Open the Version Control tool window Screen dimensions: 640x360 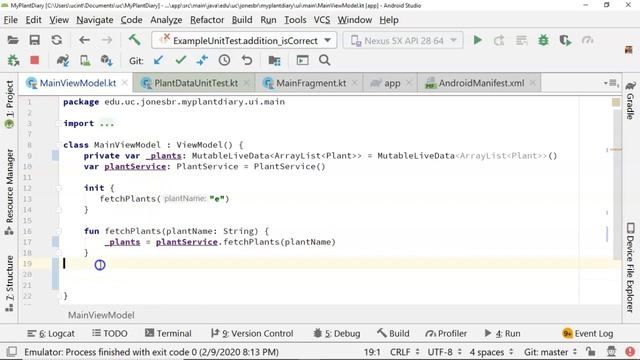click(252, 333)
